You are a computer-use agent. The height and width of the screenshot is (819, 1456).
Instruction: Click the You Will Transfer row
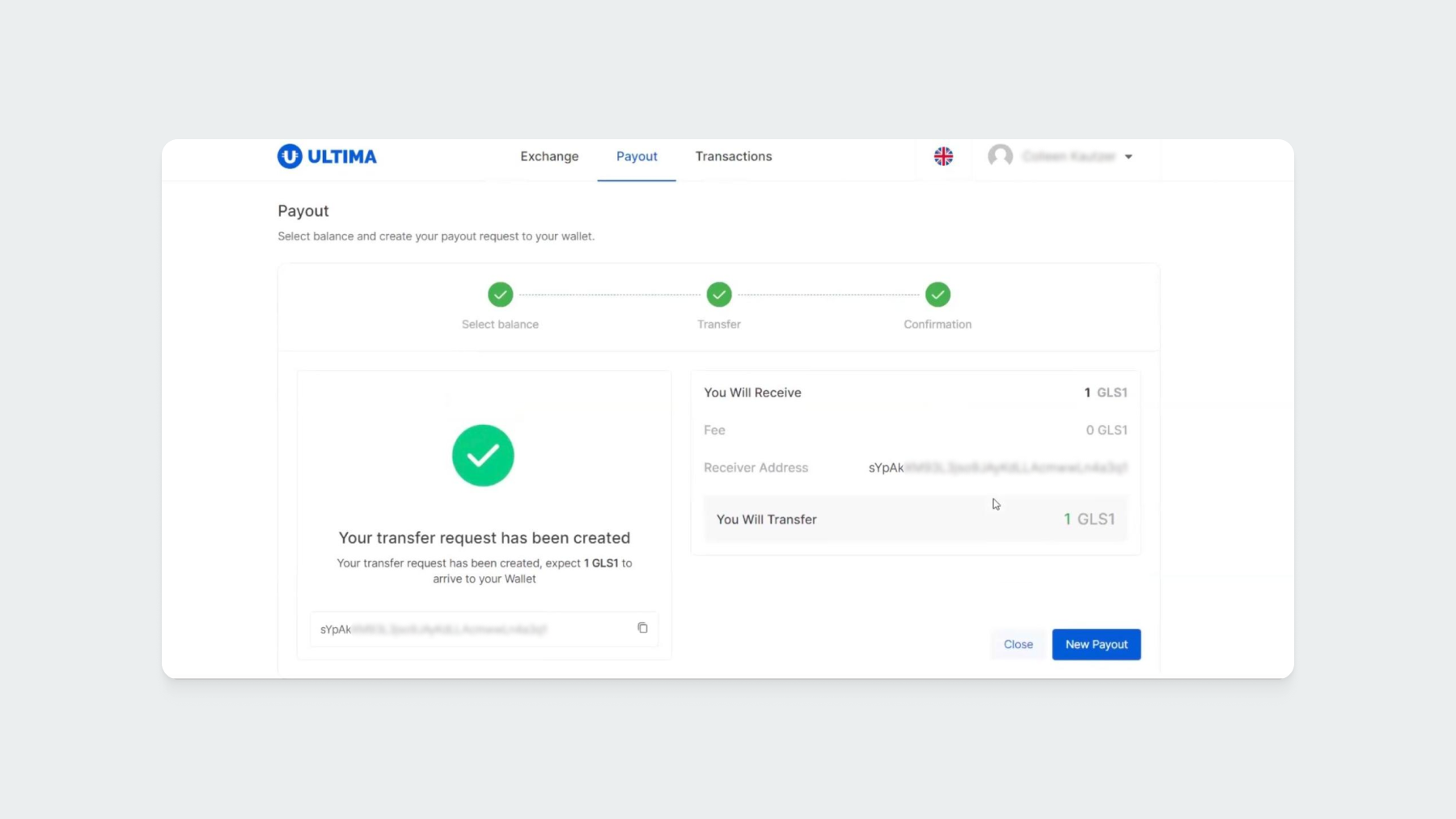click(x=915, y=520)
